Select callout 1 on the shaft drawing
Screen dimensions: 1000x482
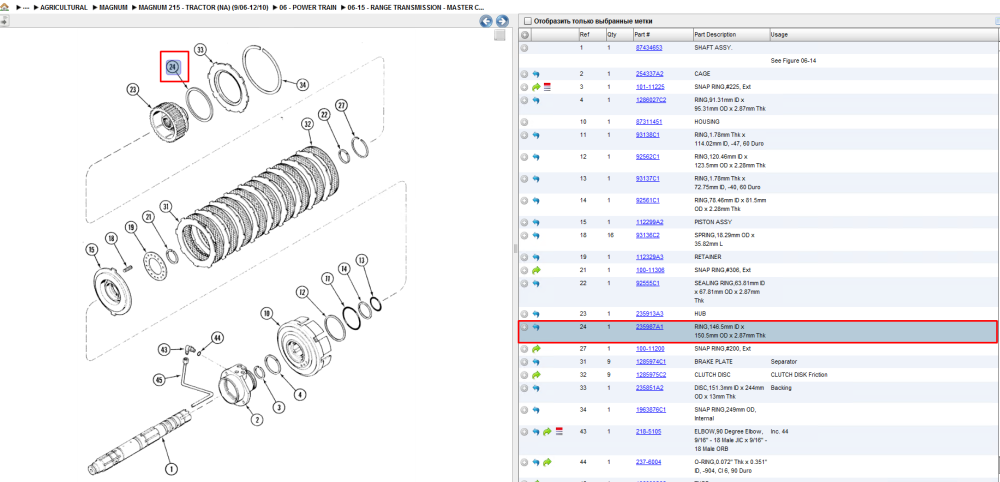170,470
